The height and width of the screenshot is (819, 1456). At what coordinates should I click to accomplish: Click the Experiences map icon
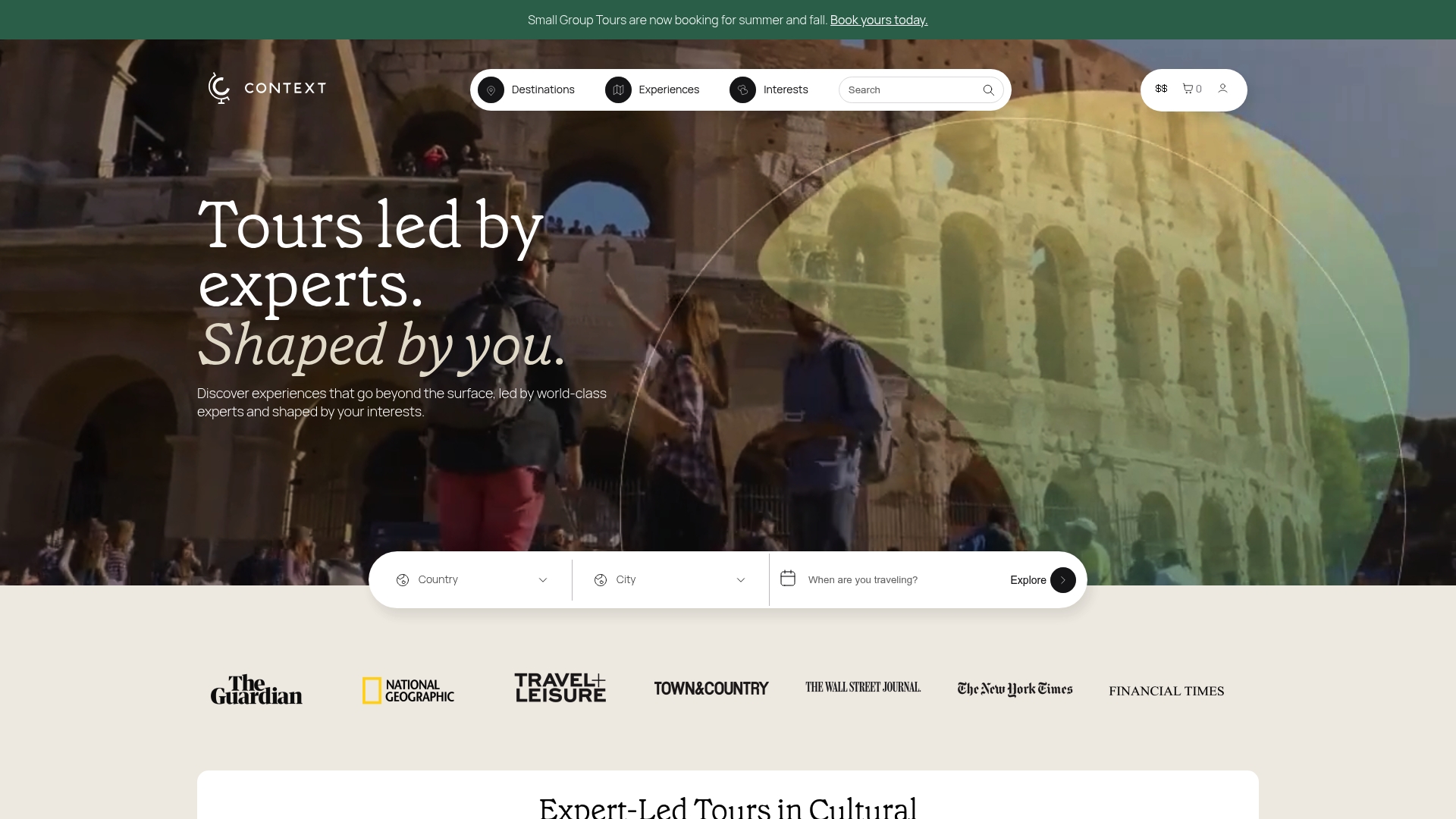pos(618,90)
